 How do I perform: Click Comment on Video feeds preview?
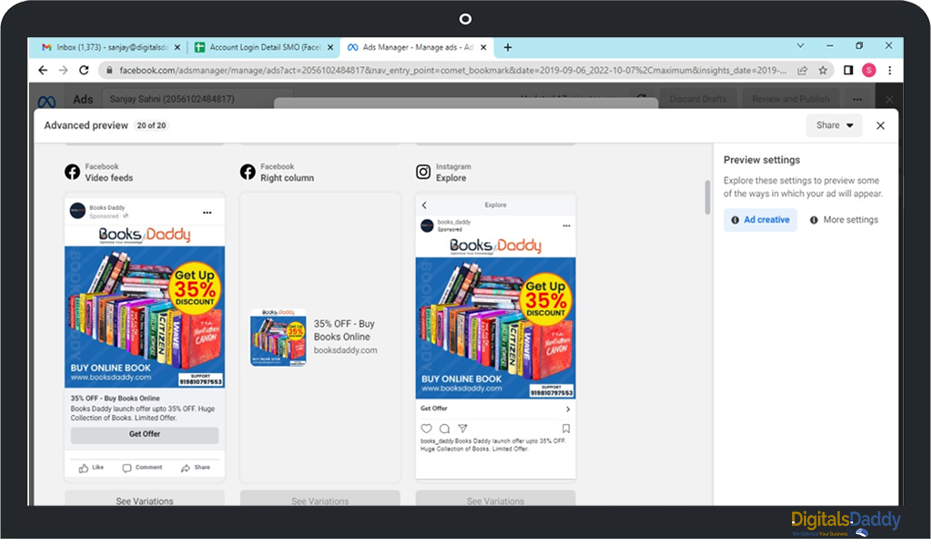(x=142, y=468)
